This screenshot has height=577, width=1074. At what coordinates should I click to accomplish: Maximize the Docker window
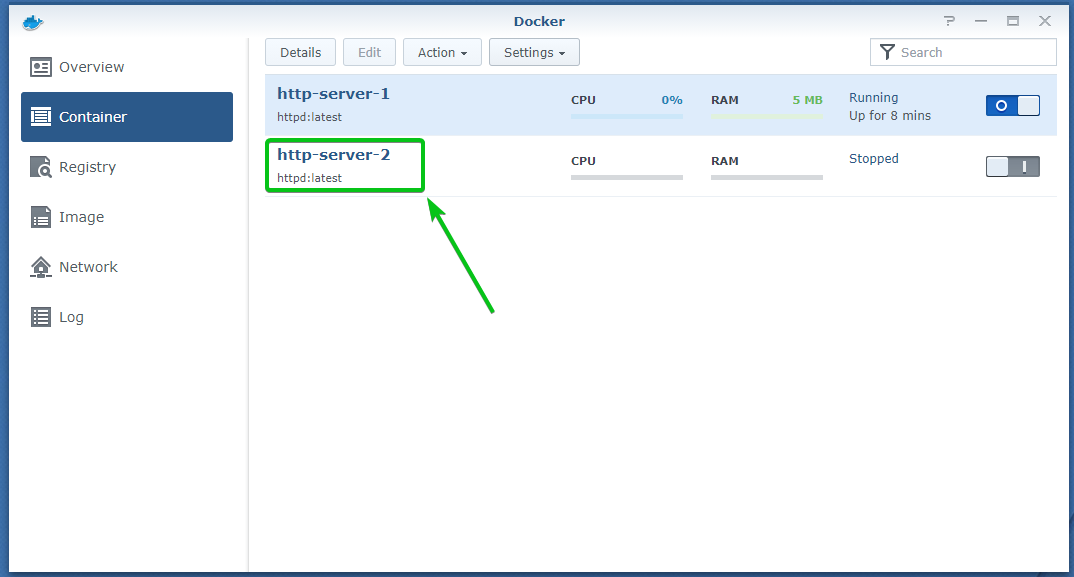(1012, 21)
